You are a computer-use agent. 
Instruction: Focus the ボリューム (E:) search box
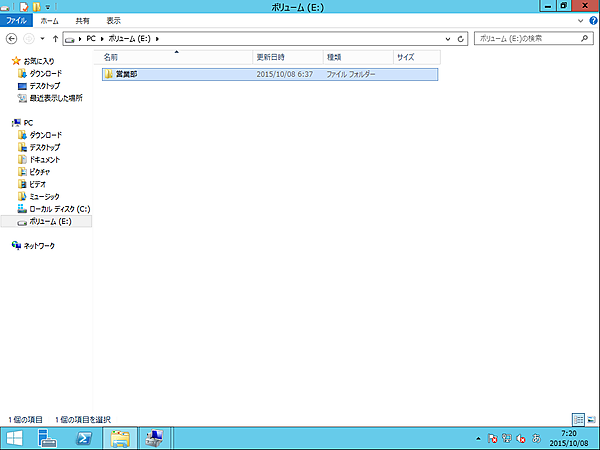click(x=534, y=39)
